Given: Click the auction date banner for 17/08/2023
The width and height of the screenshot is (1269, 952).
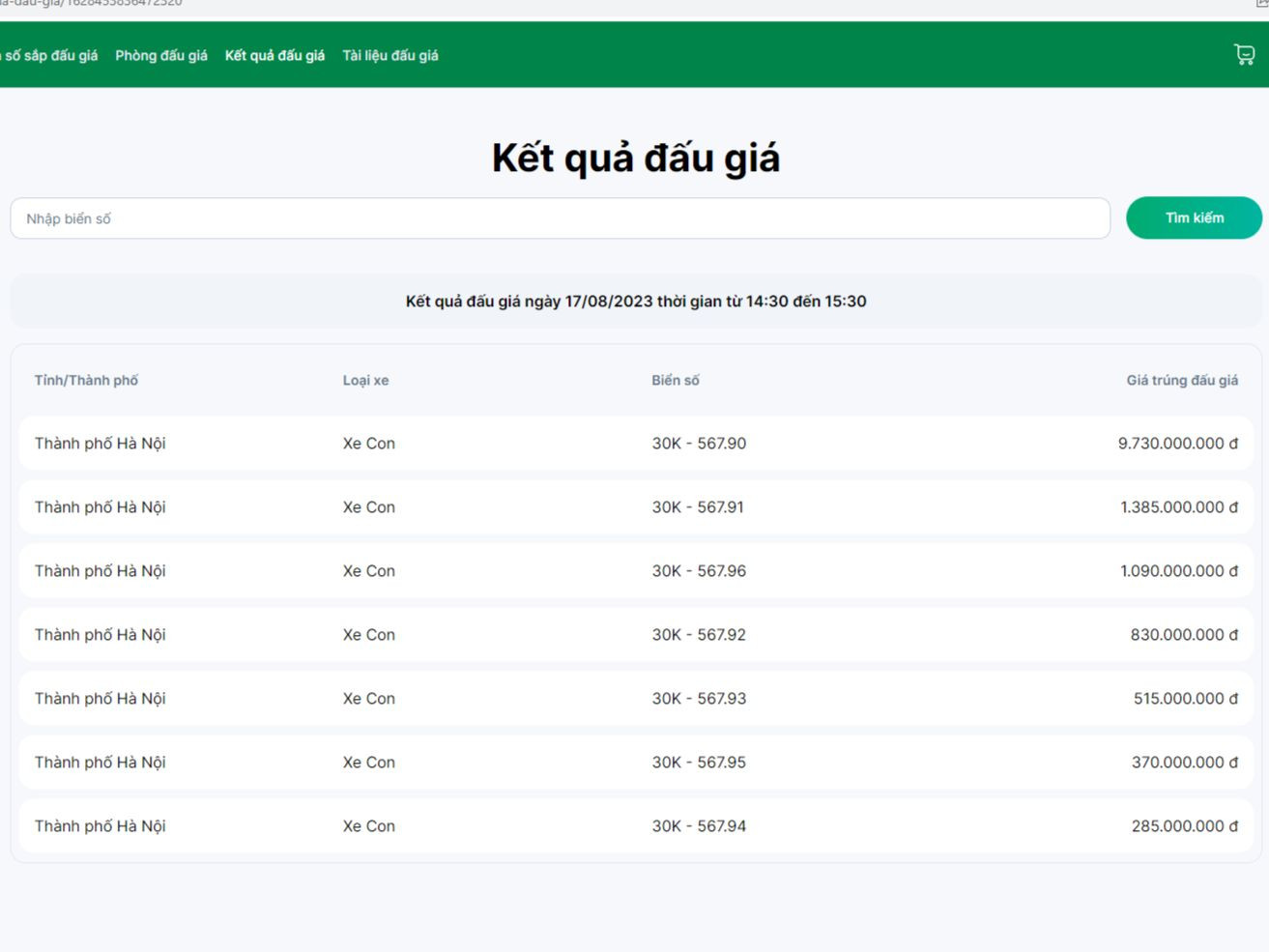Looking at the screenshot, I should pos(635,302).
